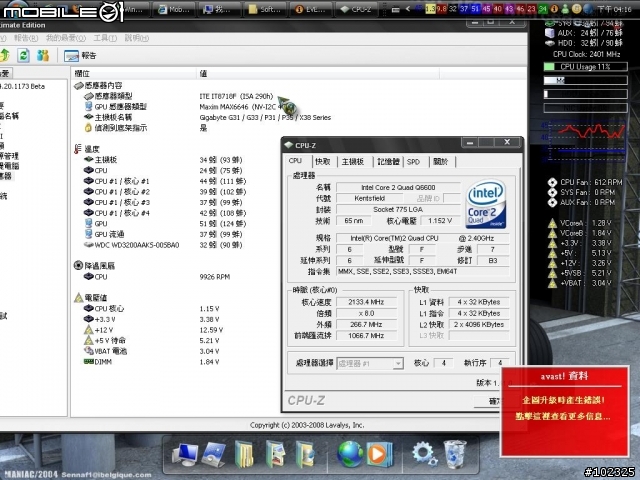Click the thermometer icon beside 溫度
Screen dimensions: 640x480
[78, 149]
